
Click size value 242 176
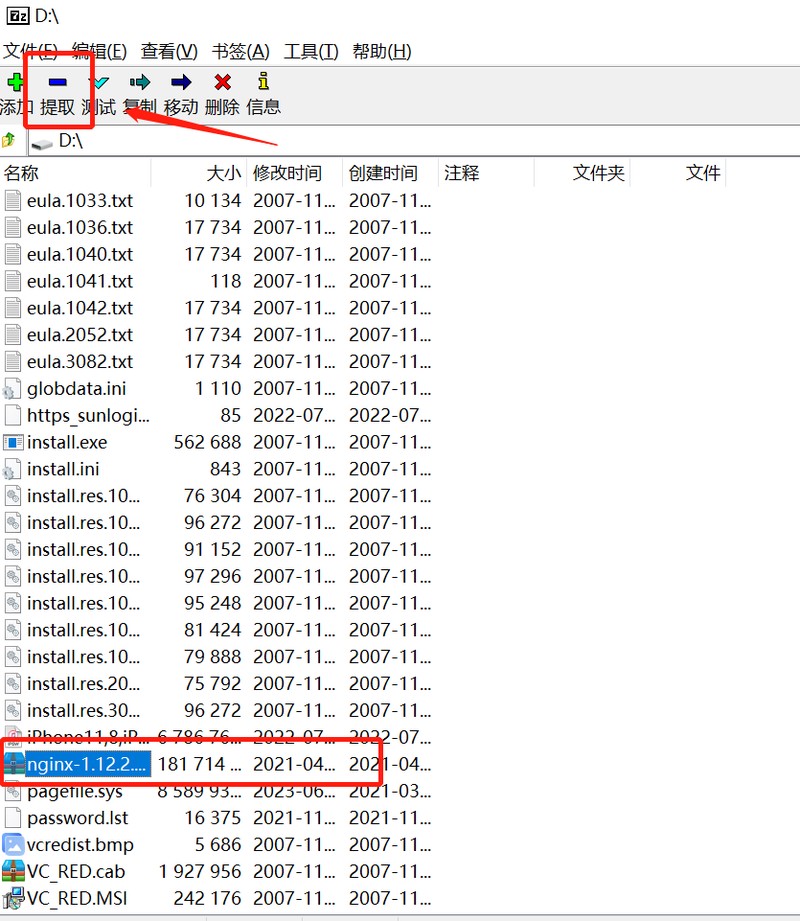pos(207,898)
